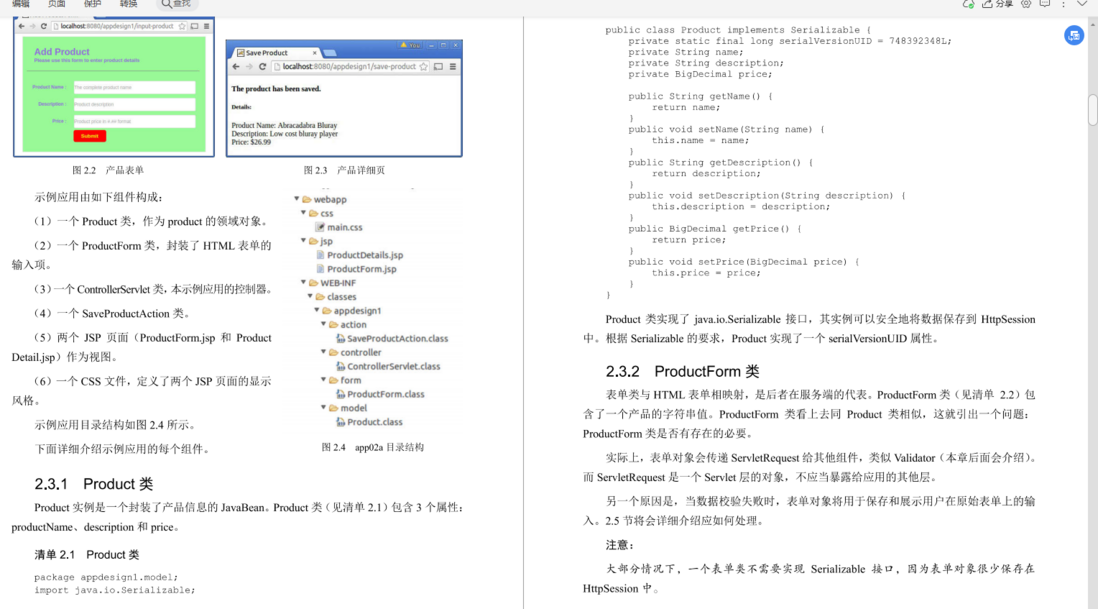Click the Product Name field in Add Product form
The width and height of the screenshot is (1098, 609).
click(134, 88)
